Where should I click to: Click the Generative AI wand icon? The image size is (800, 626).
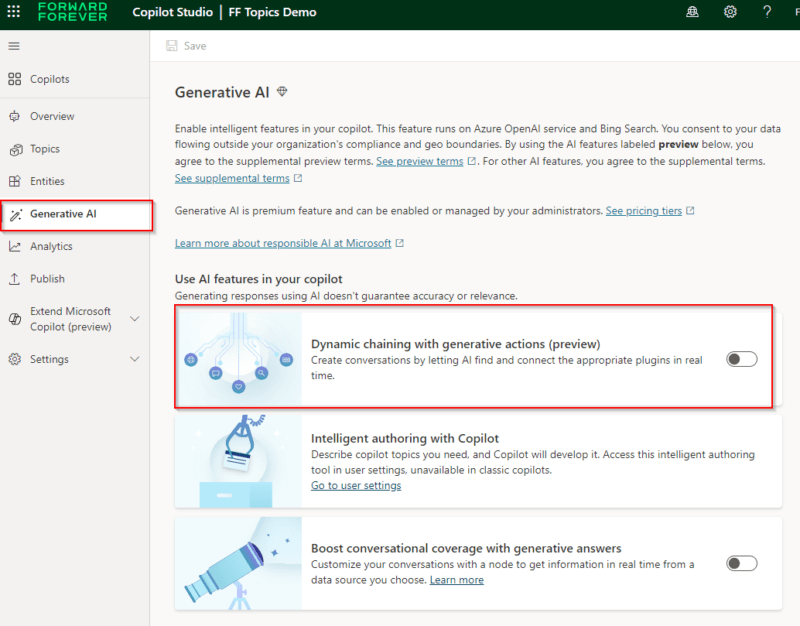[x=16, y=214]
